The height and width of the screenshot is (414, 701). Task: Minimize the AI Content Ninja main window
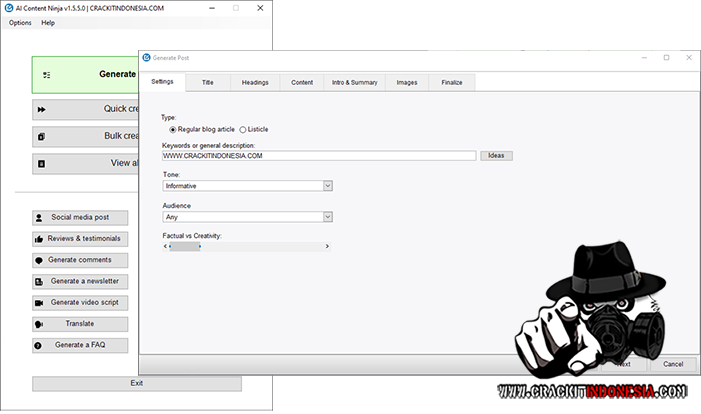tap(212, 8)
